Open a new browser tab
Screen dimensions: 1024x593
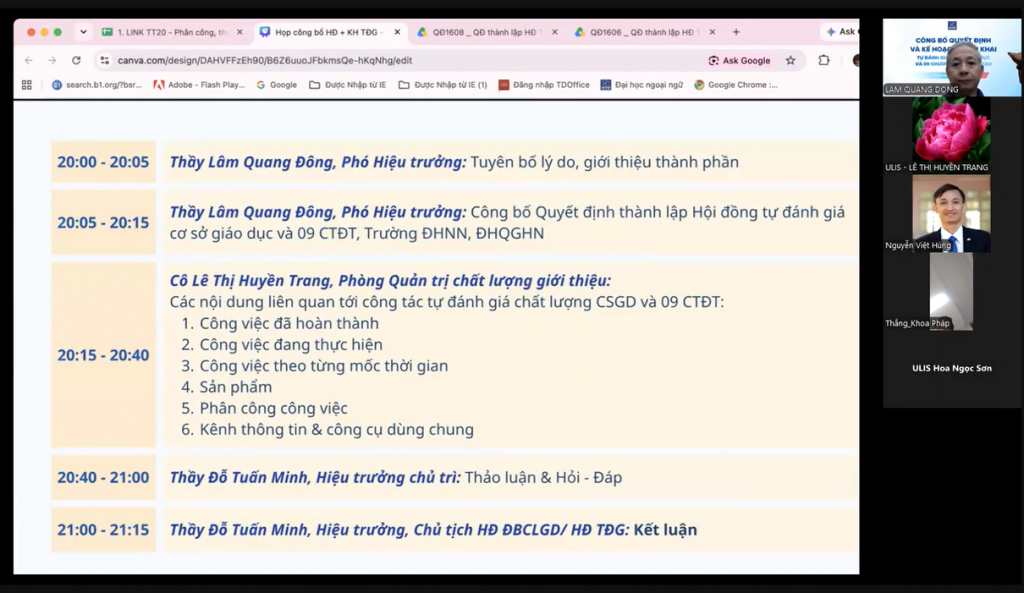coord(736,31)
